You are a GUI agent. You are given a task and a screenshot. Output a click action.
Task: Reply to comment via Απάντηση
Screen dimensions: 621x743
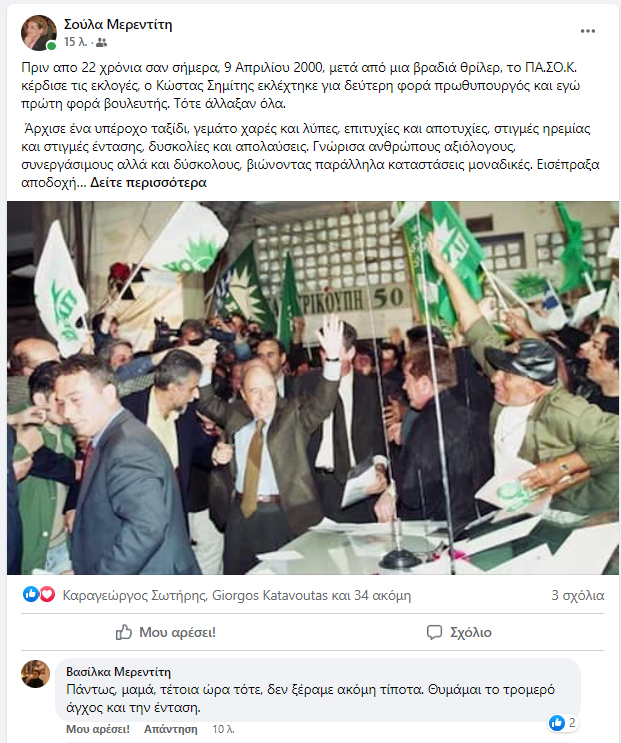coord(171,729)
